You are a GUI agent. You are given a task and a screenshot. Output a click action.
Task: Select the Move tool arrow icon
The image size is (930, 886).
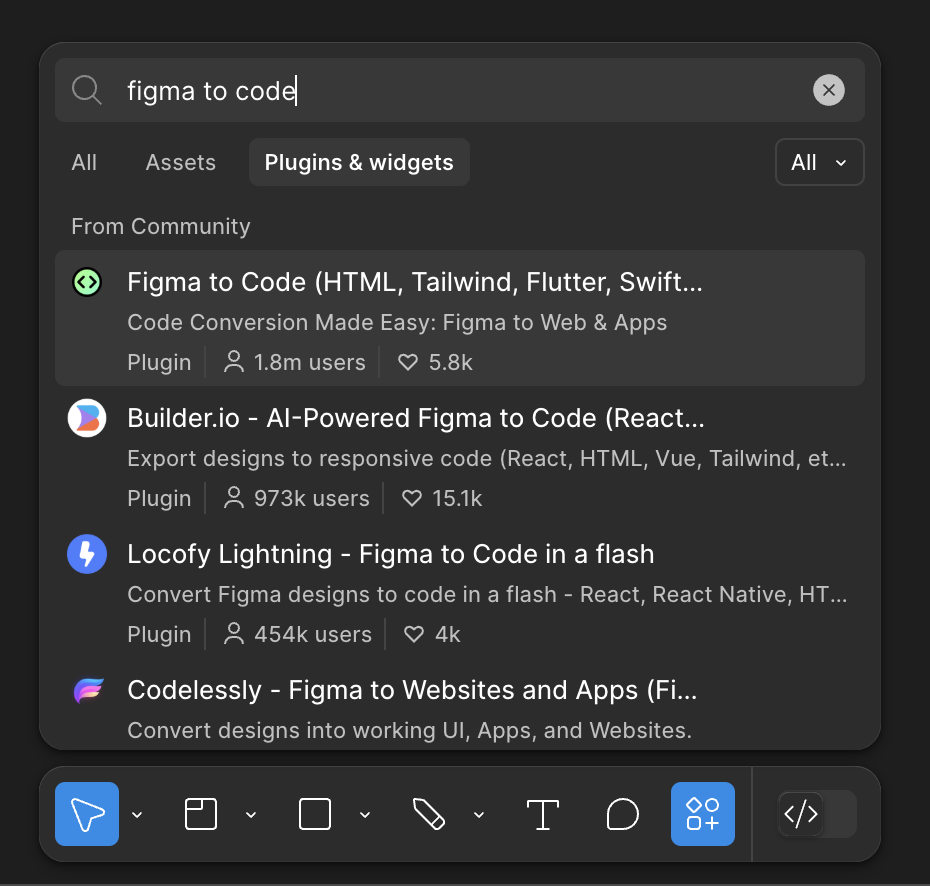pos(87,814)
